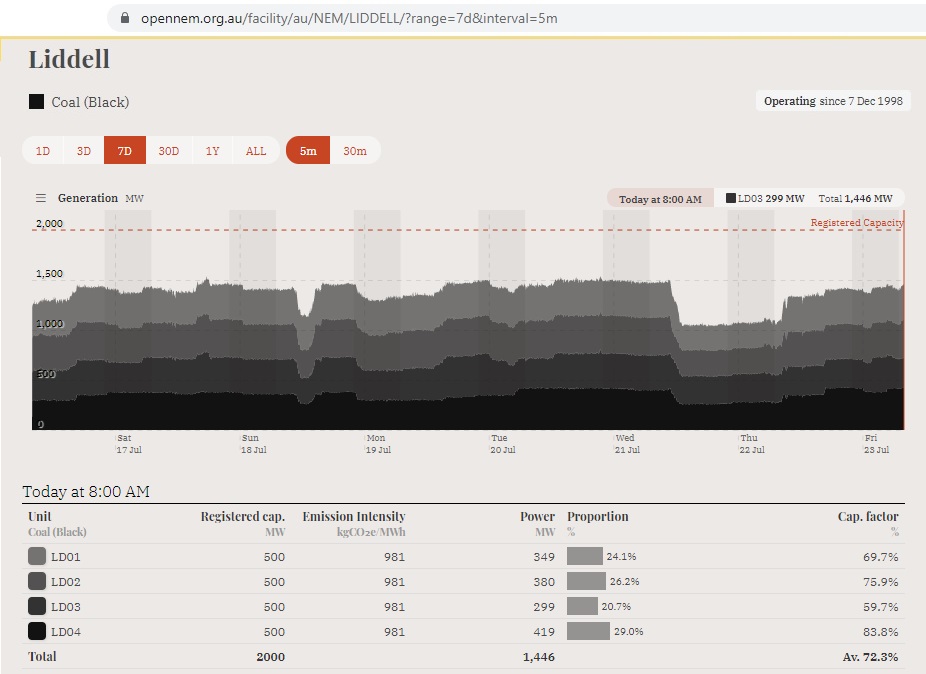The image size is (926, 674).
Task: Click the Cap. factor column header
Action: (868, 516)
